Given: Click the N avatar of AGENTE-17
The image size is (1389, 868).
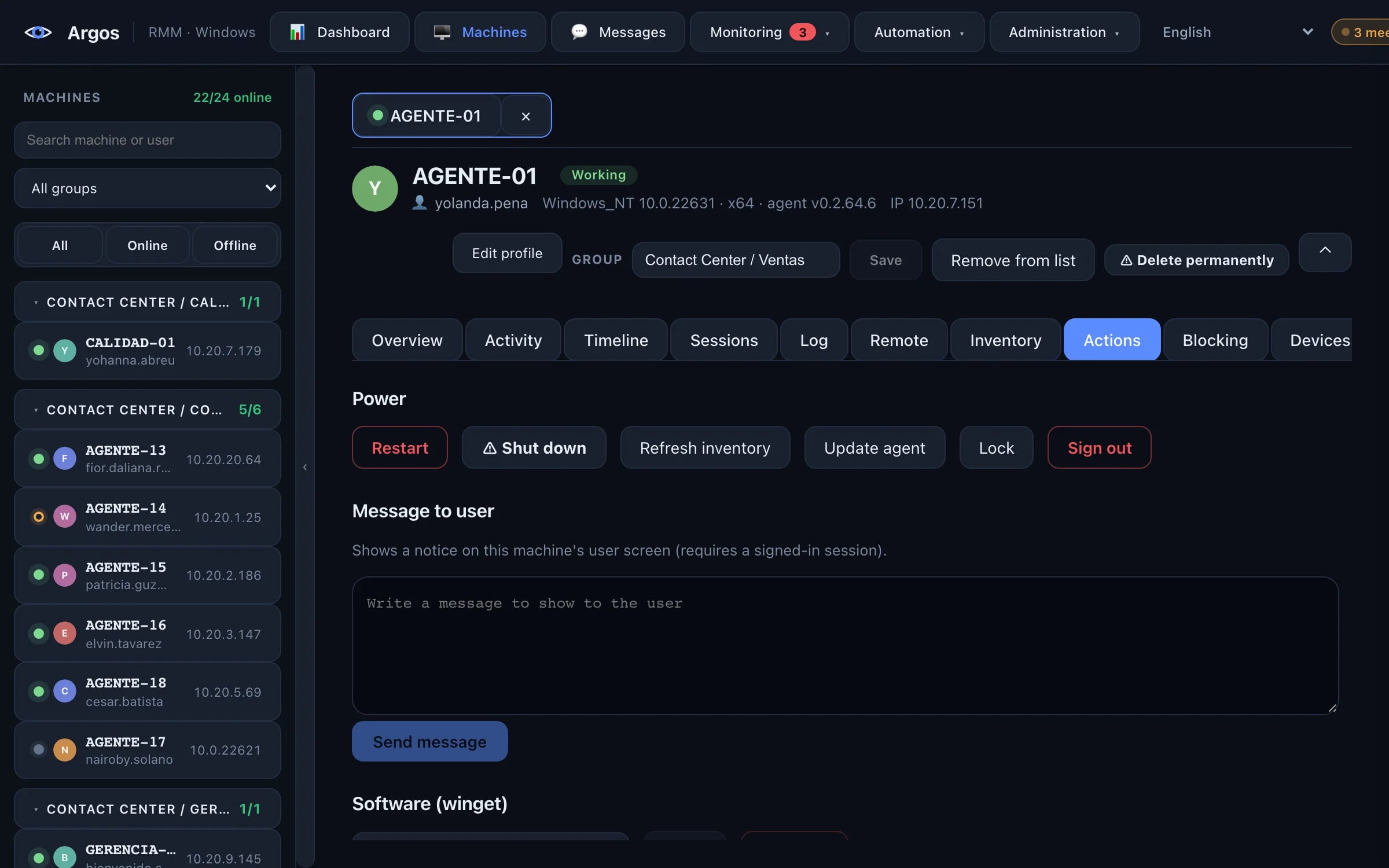Looking at the screenshot, I should point(65,750).
